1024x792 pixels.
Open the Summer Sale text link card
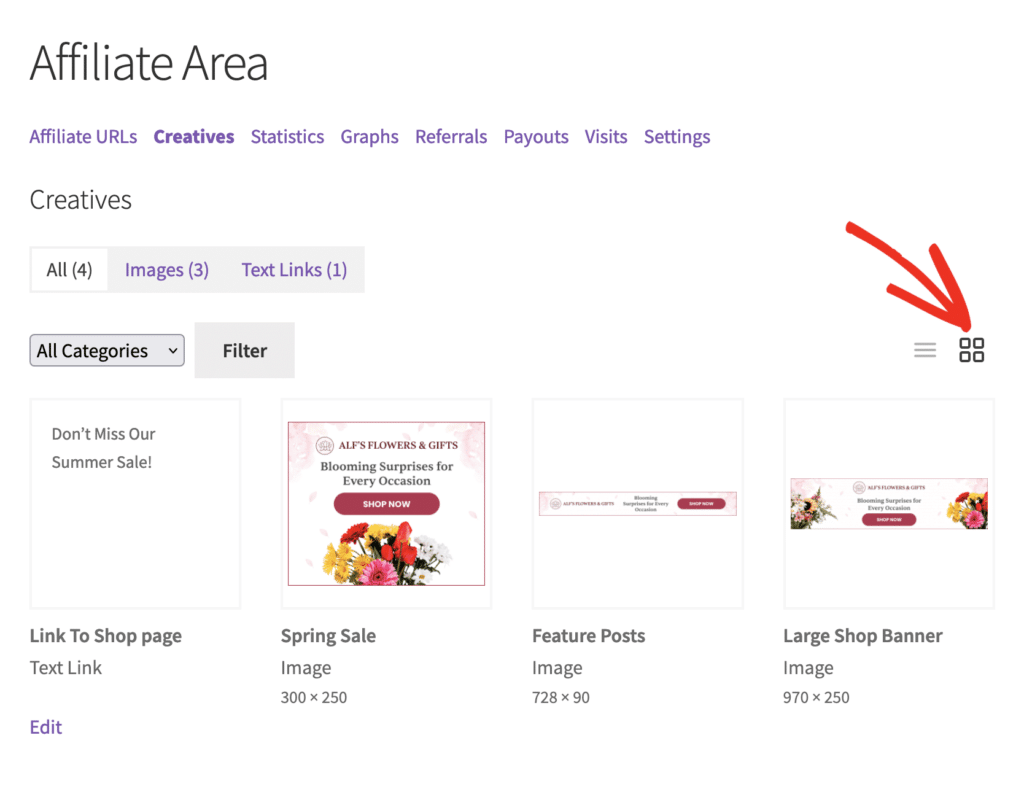pyautogui.click(x=135, y=504)
